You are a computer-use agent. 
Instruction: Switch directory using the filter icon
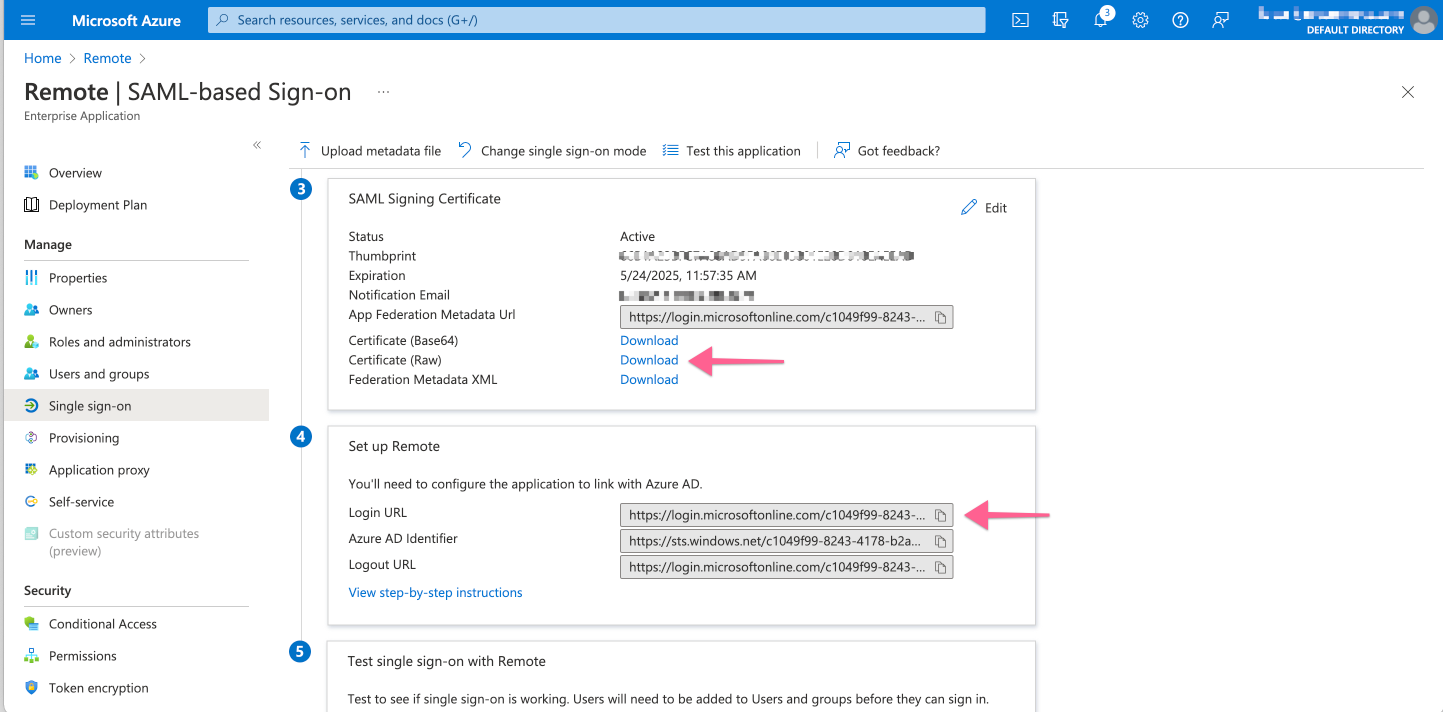click(x=1060, y=20)
